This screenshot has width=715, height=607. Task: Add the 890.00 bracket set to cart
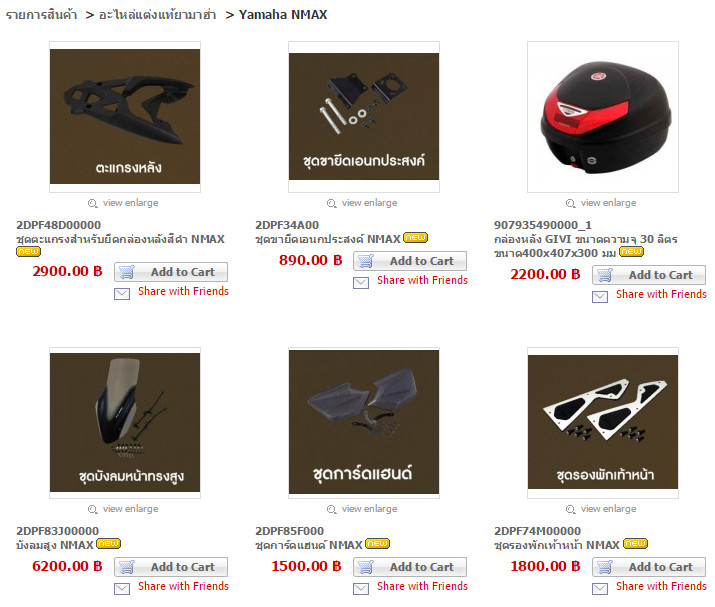(x=410, y=261)
